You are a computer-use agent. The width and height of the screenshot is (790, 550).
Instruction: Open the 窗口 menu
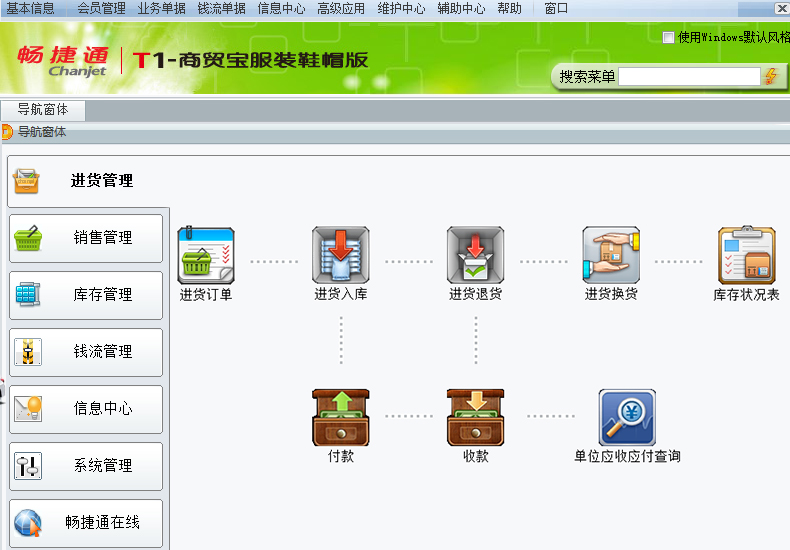coord(556,8)
